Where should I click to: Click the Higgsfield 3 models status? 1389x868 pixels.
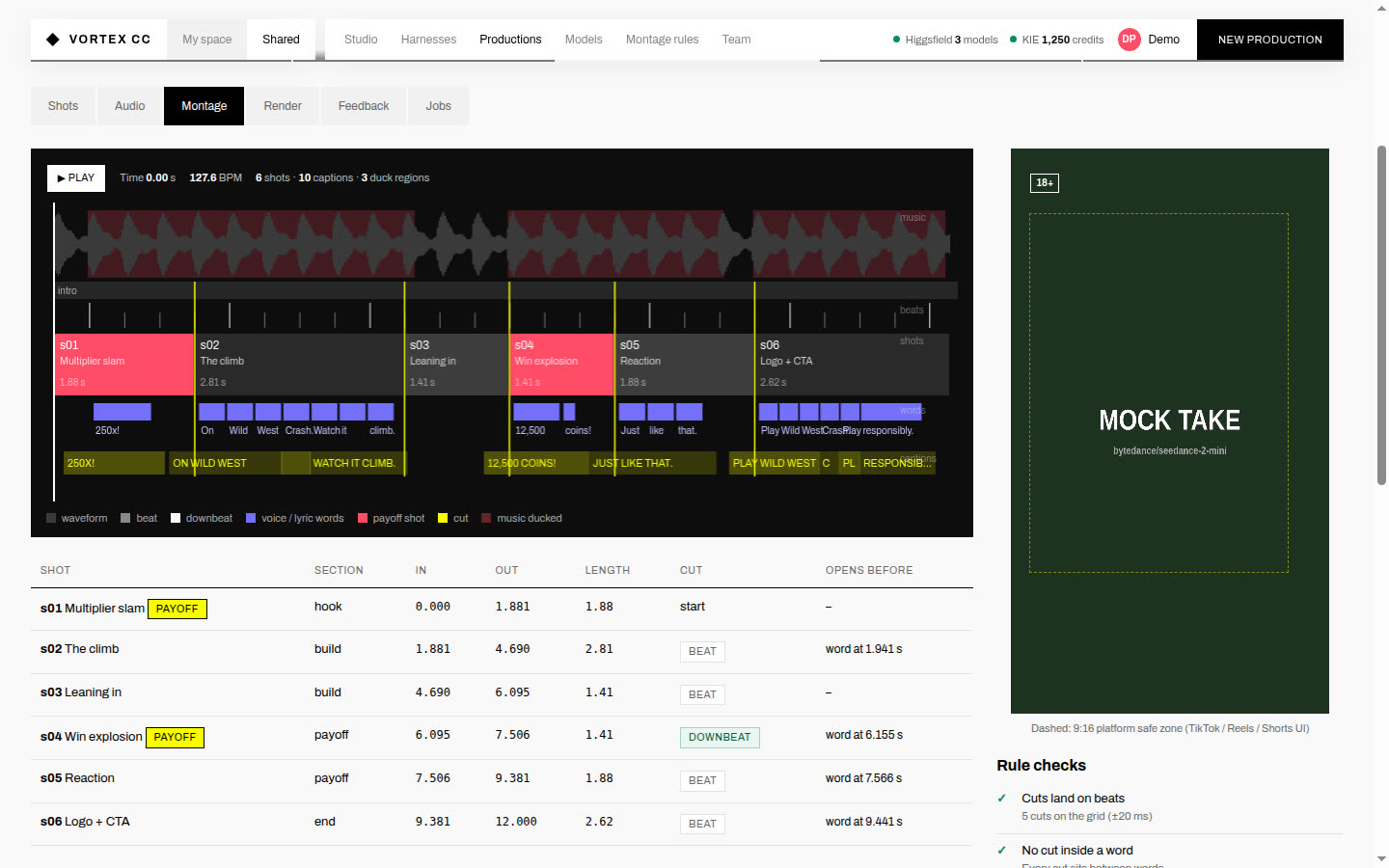point(945,40)
